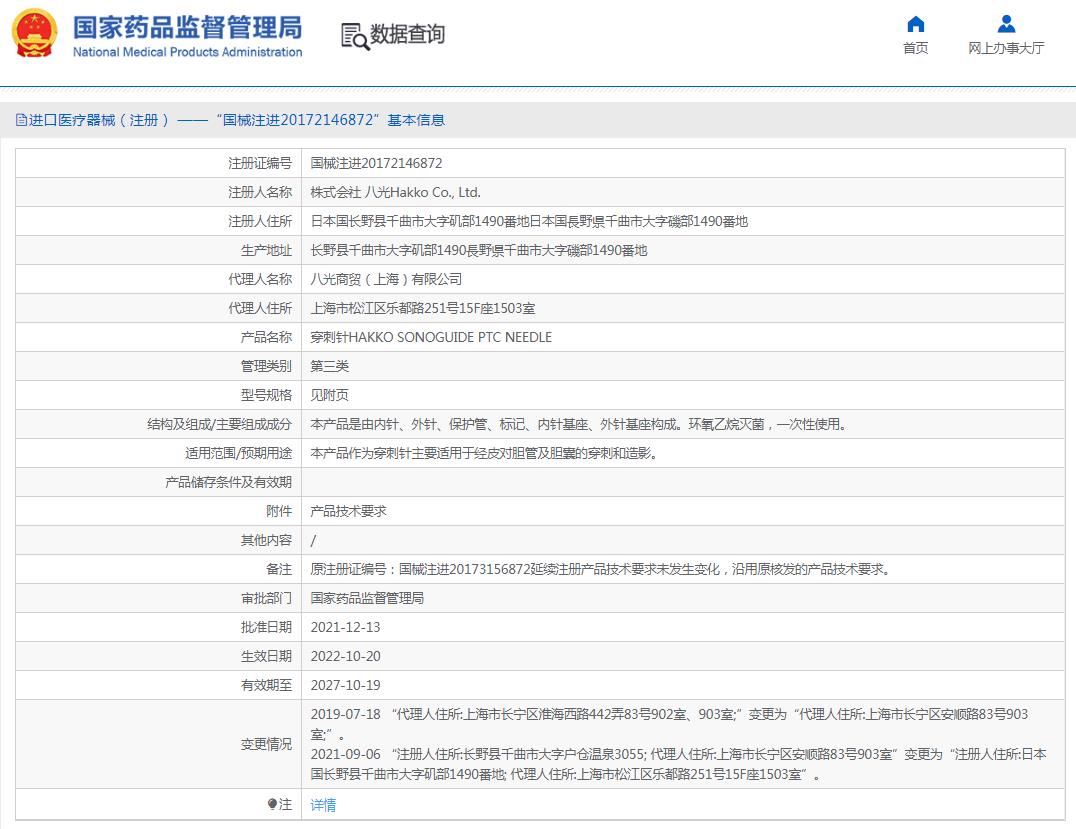Click the 2021-09-06 change record

pyautogui.click(x=678, y=764)
